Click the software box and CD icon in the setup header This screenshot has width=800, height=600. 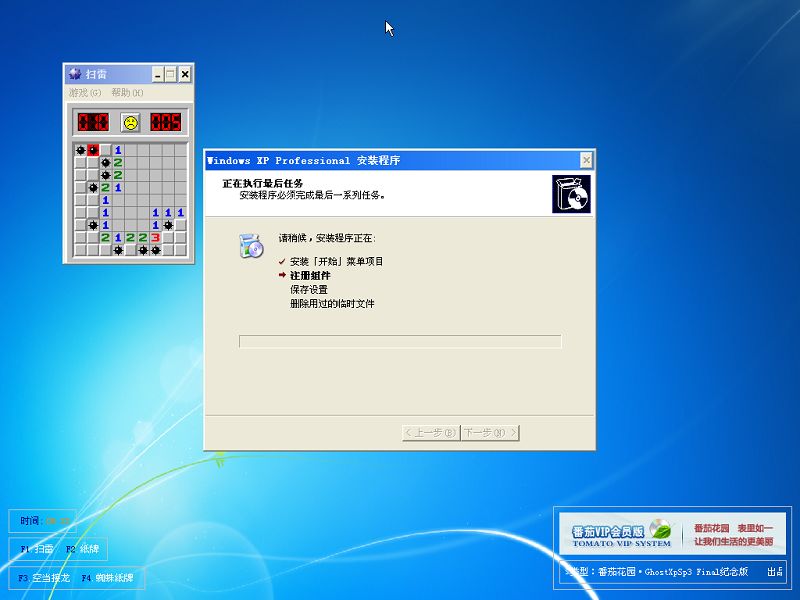571,194
